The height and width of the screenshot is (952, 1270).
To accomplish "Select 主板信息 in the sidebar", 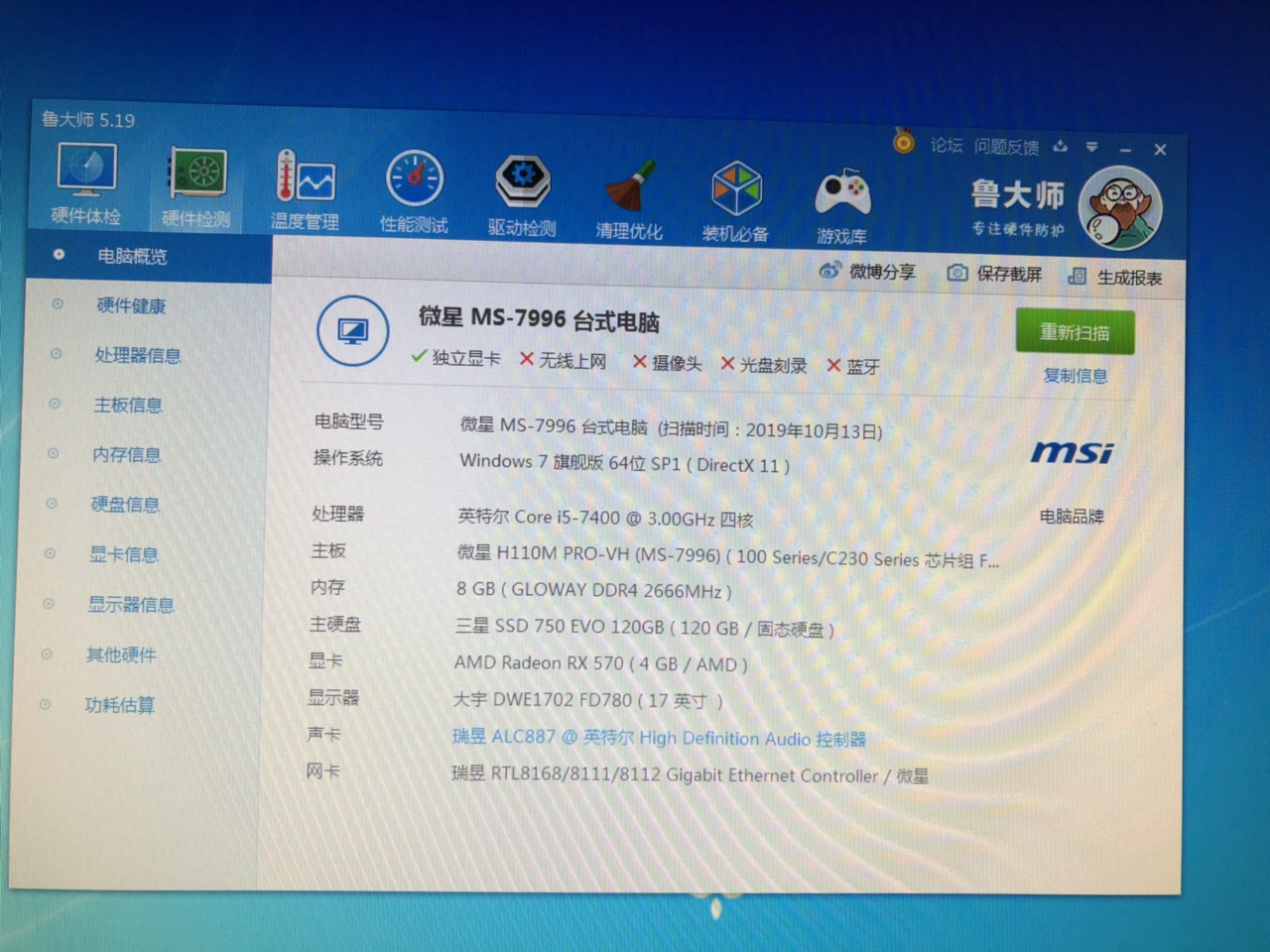I will click(x=127, y=405).
